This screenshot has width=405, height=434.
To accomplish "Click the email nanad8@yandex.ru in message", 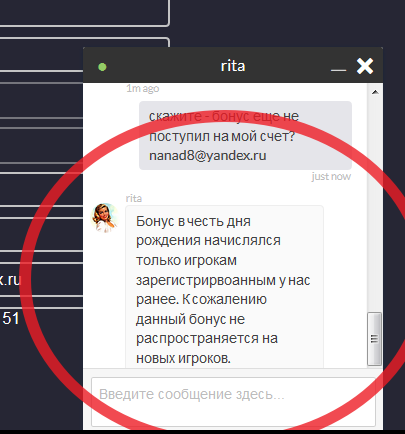I will 207,156.
